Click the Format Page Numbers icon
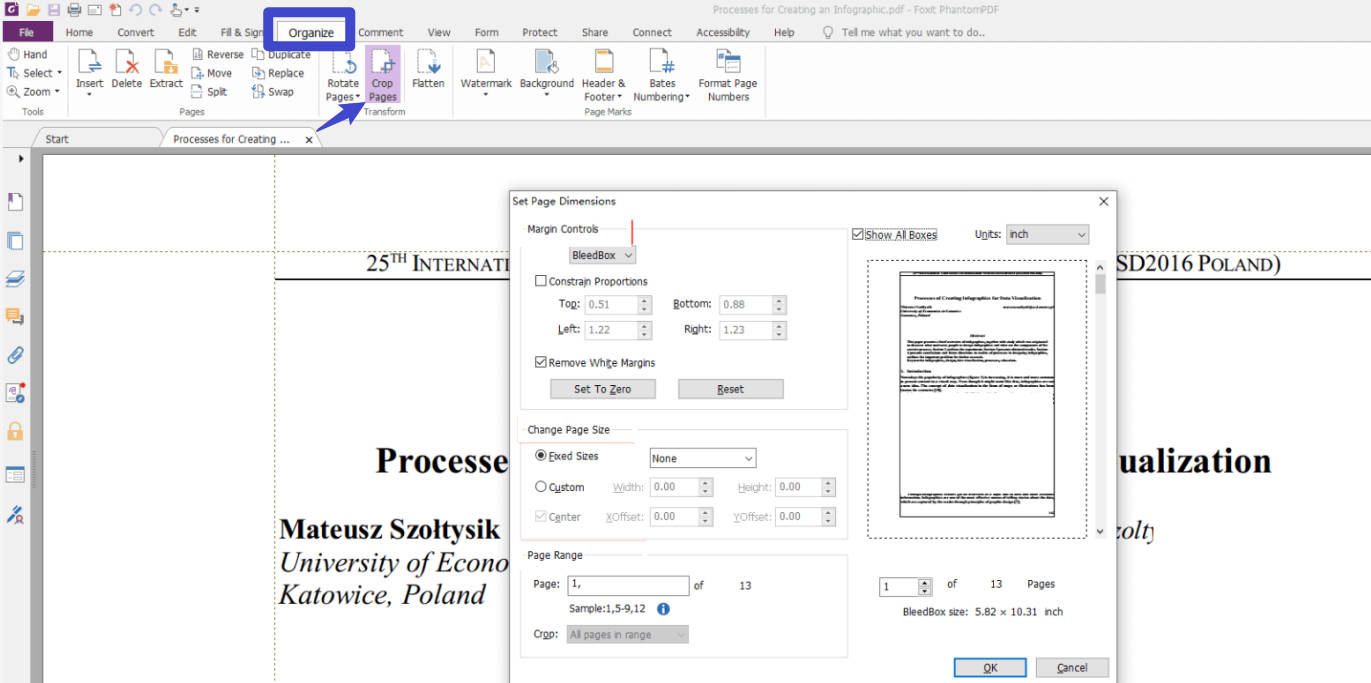The height and width of the screenshot is (683, 1371). pos(728,72)
